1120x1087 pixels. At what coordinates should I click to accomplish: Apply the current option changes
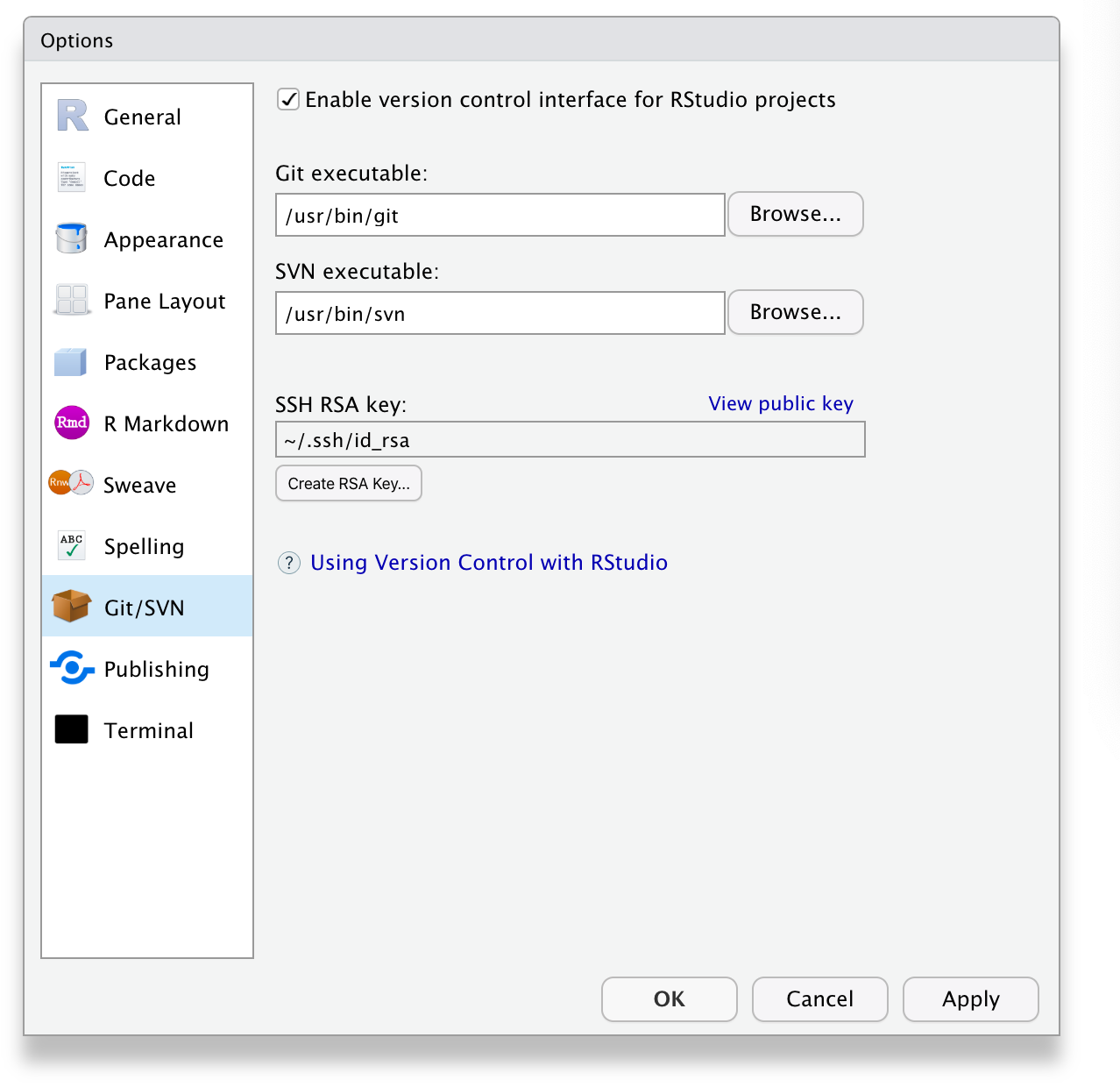tap(971, 999)
